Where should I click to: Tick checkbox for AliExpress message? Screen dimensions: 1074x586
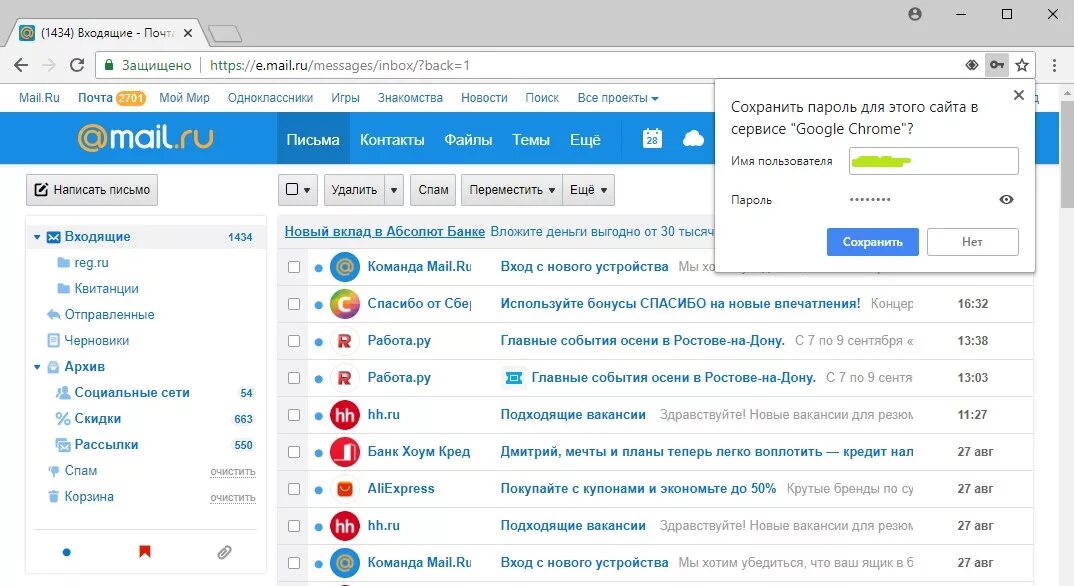tap(294, 489)
